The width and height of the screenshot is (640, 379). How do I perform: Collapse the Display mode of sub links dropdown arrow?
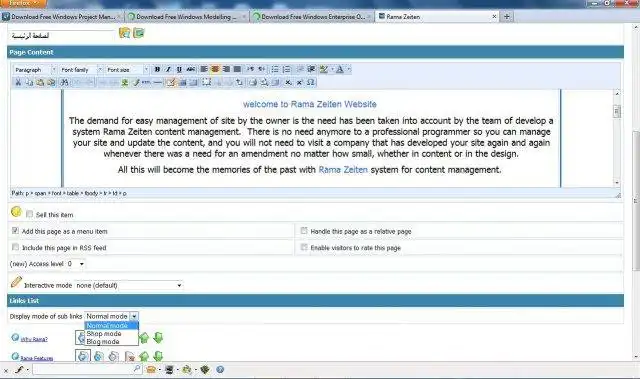[134, 316]
